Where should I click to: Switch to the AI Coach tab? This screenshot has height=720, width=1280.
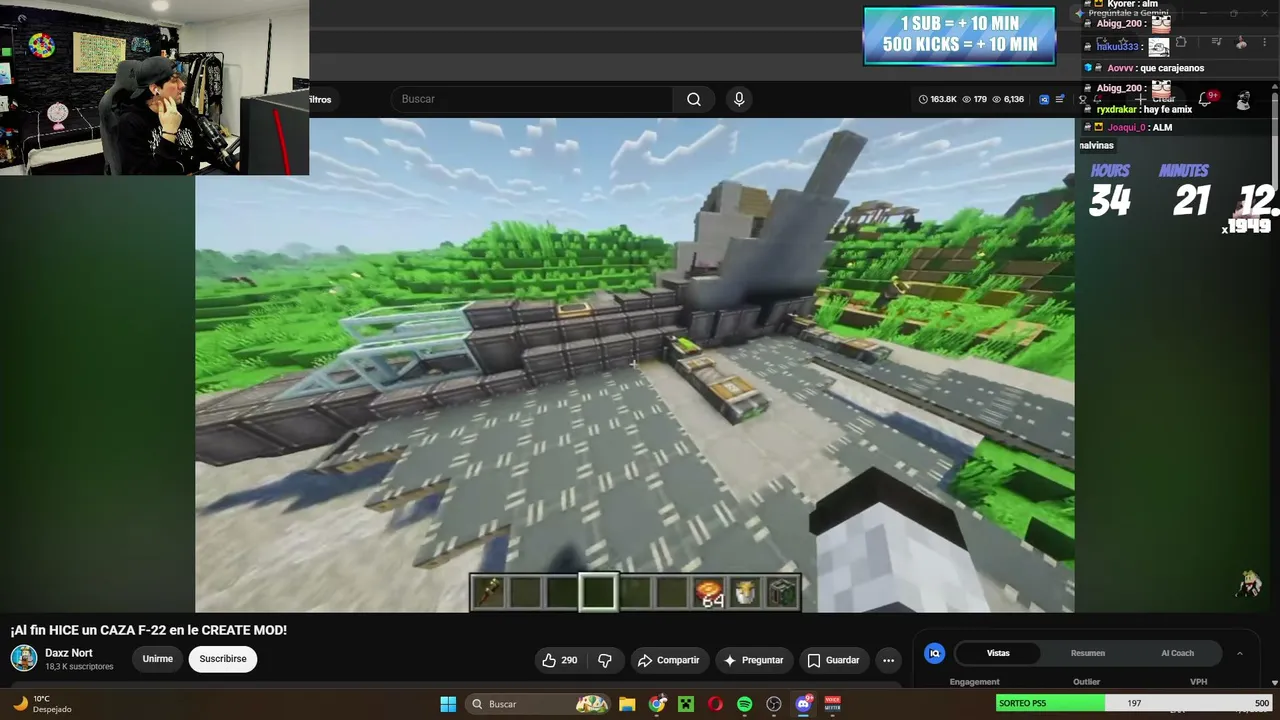[x=1177, y=653]
